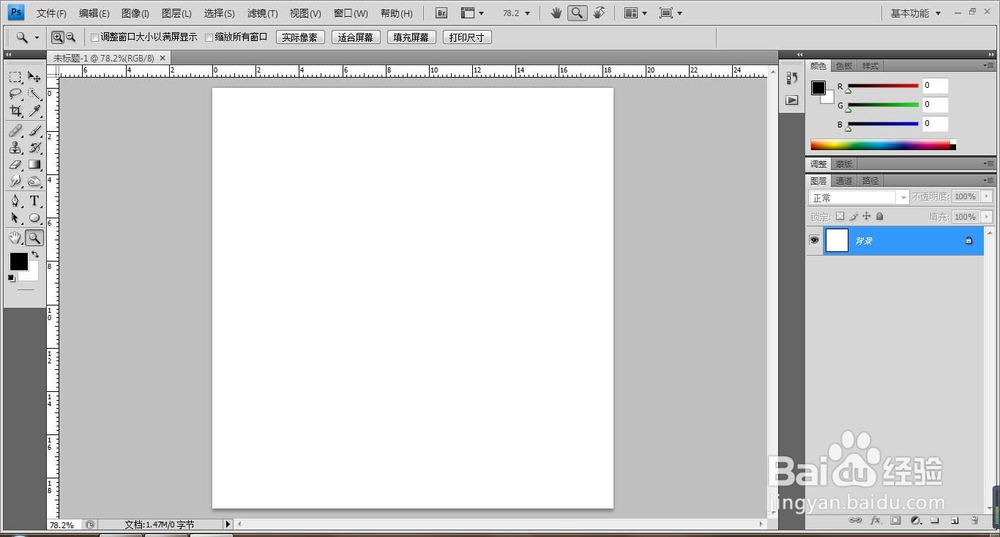Select the Ellipse shape tool
Image resolution: width=1000 pixels, height=537 pixels.
point(34,217)
